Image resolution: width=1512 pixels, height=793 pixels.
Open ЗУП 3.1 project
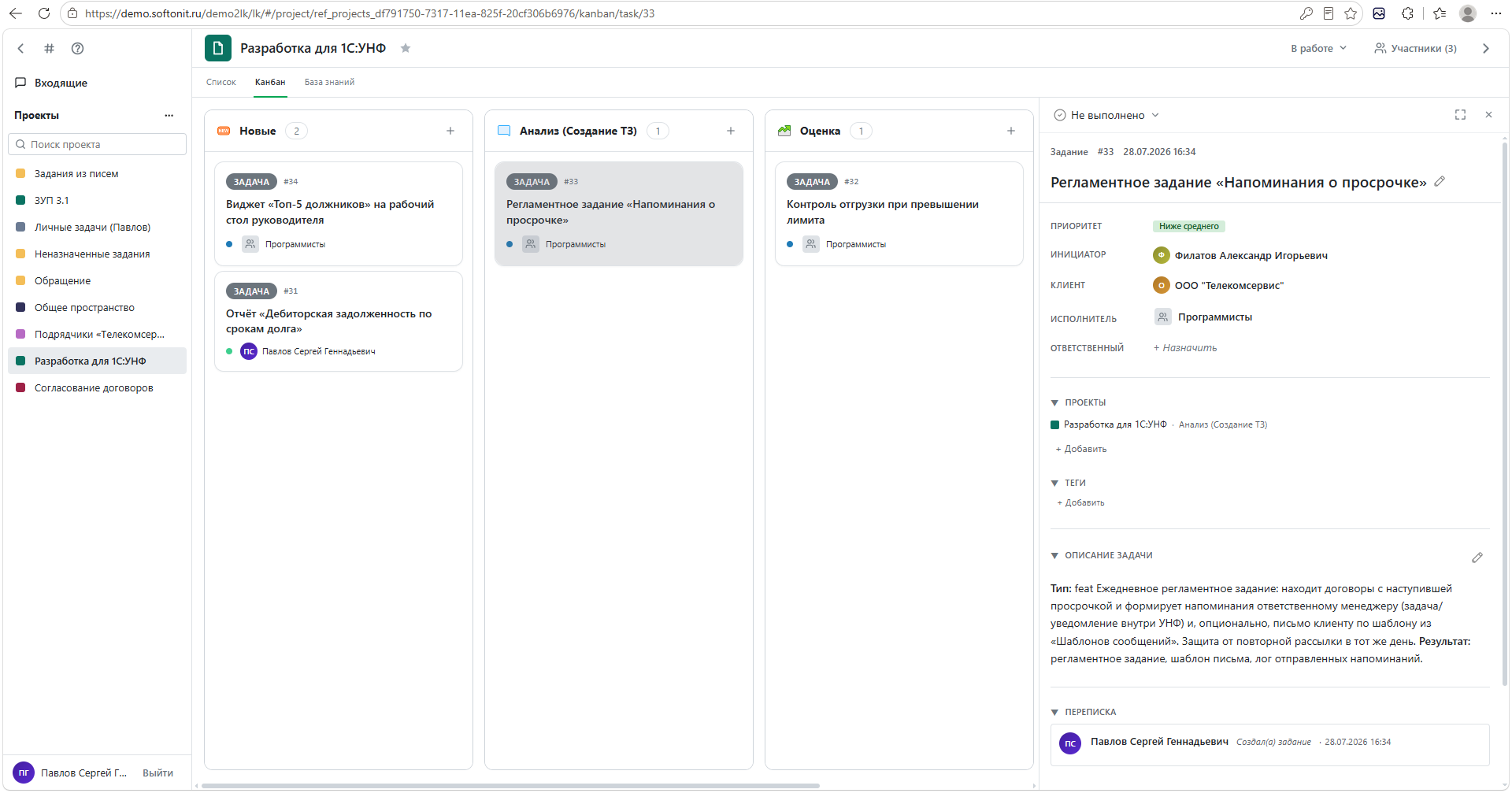97,201
